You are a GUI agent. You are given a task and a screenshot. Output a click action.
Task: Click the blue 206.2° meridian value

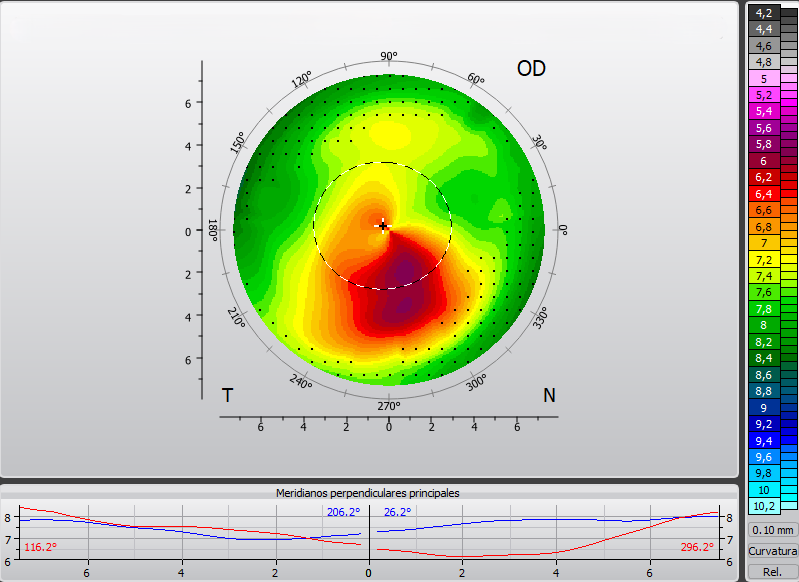coord(343,512)
